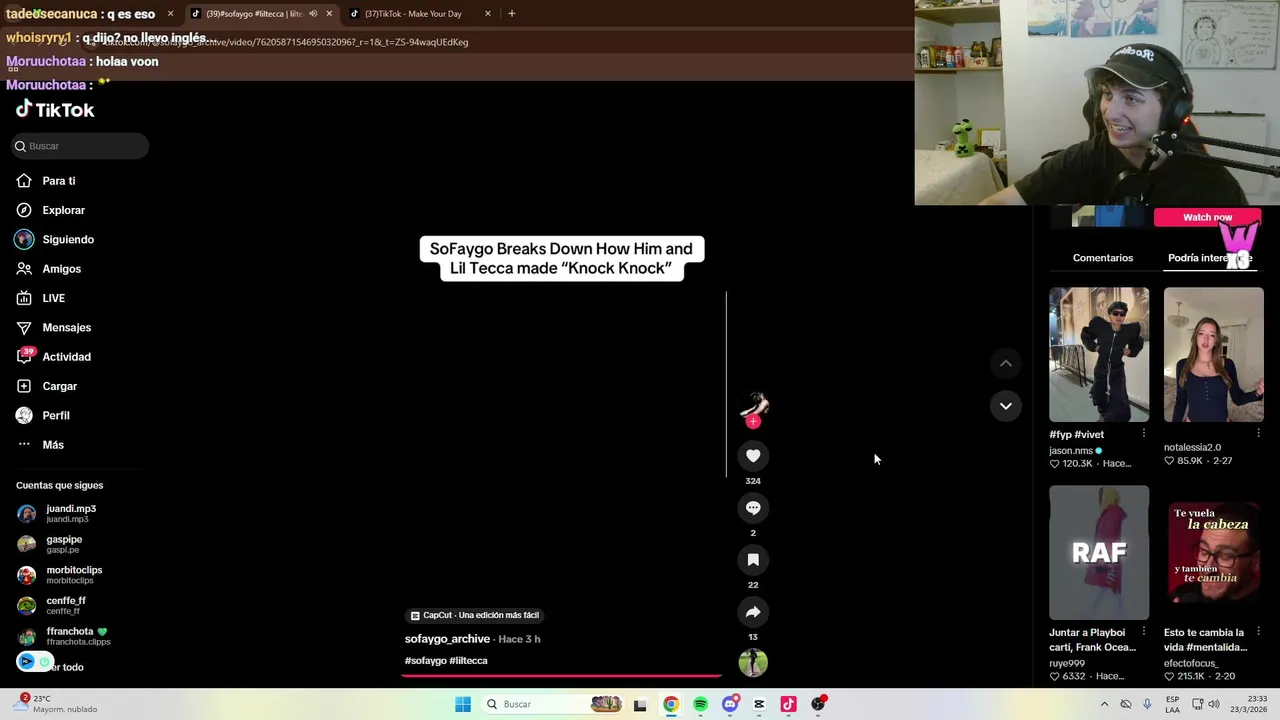Go to Para ti feed
The width and height of the screenshot is (1280, 720).
[58, 181]
